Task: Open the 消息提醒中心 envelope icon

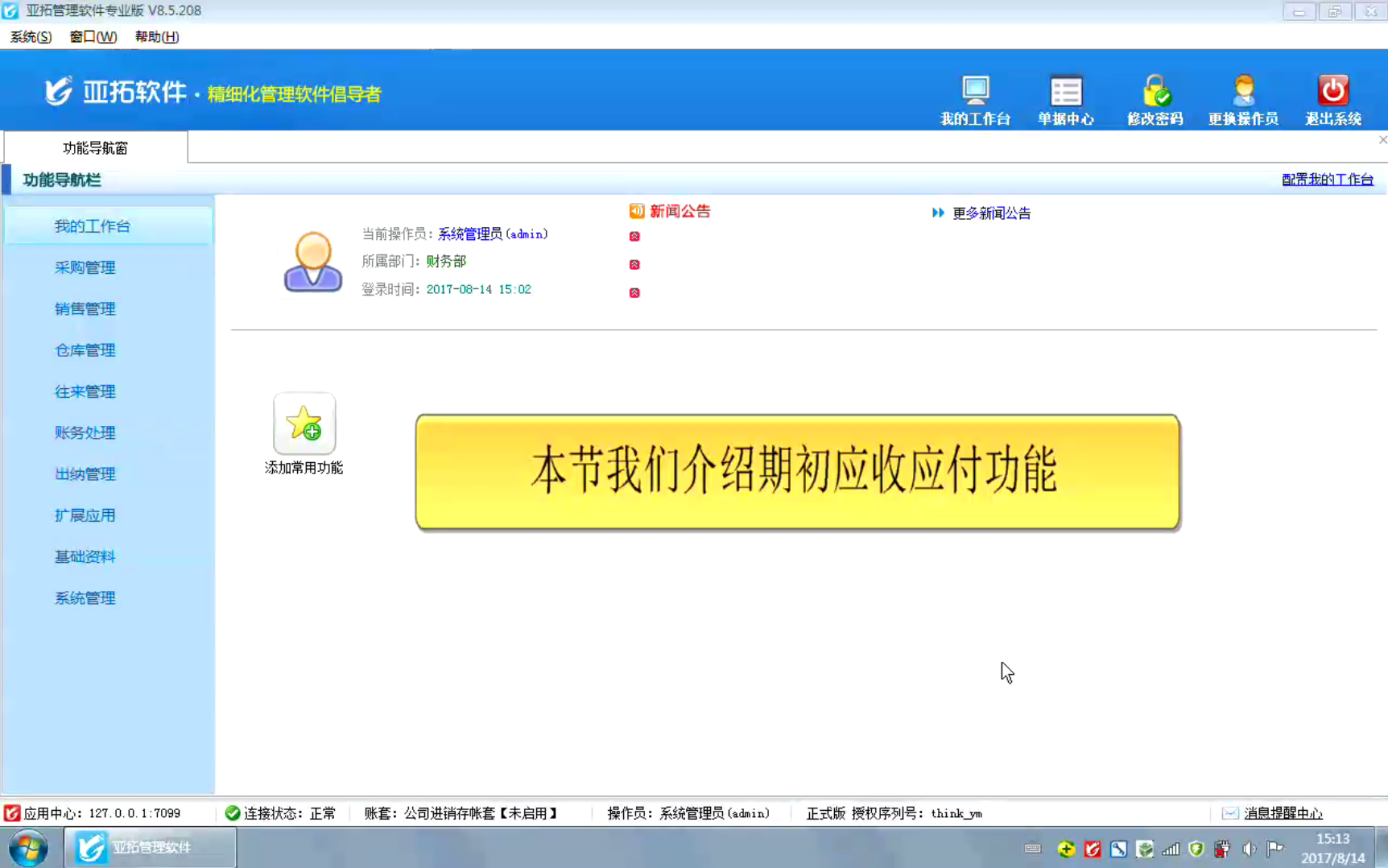Action: pyautogui.click(x=1229, y=813)
